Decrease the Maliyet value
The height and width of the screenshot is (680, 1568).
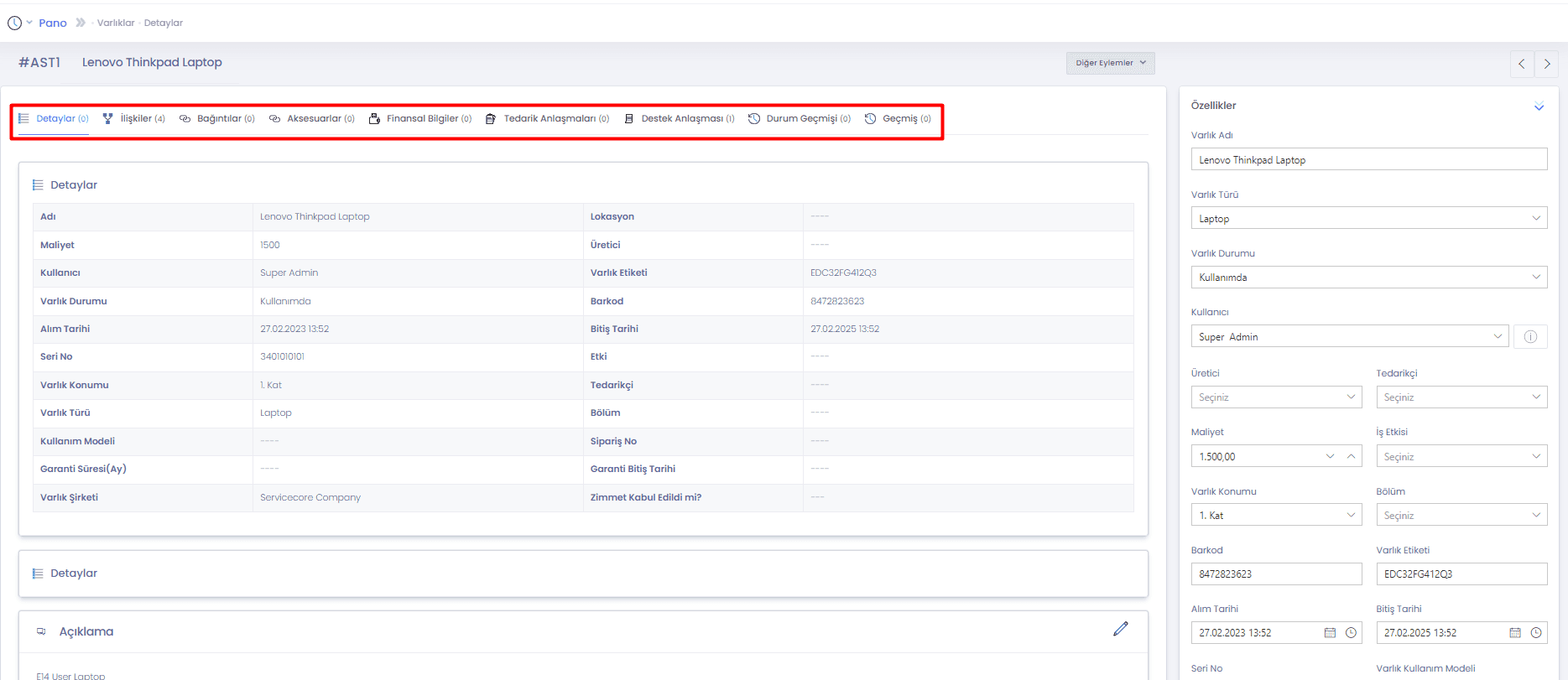pos(1330,456)
